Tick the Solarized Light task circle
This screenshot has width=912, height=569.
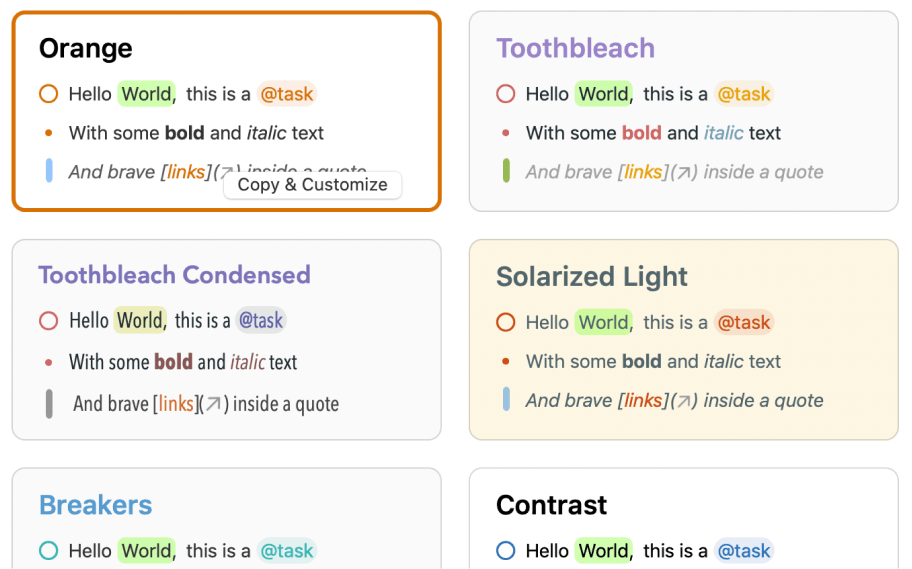pyautogui.click(x=505, y=322)
